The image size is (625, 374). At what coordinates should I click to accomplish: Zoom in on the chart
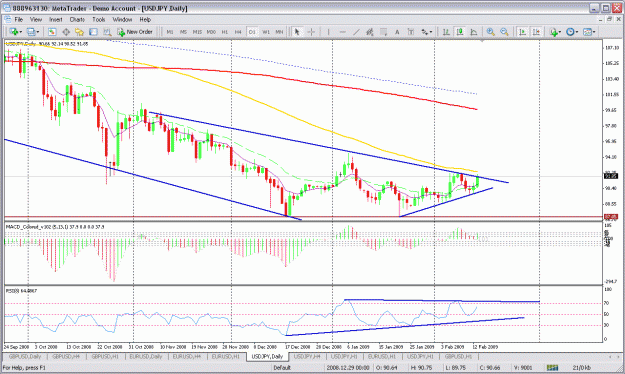[491, 32]
